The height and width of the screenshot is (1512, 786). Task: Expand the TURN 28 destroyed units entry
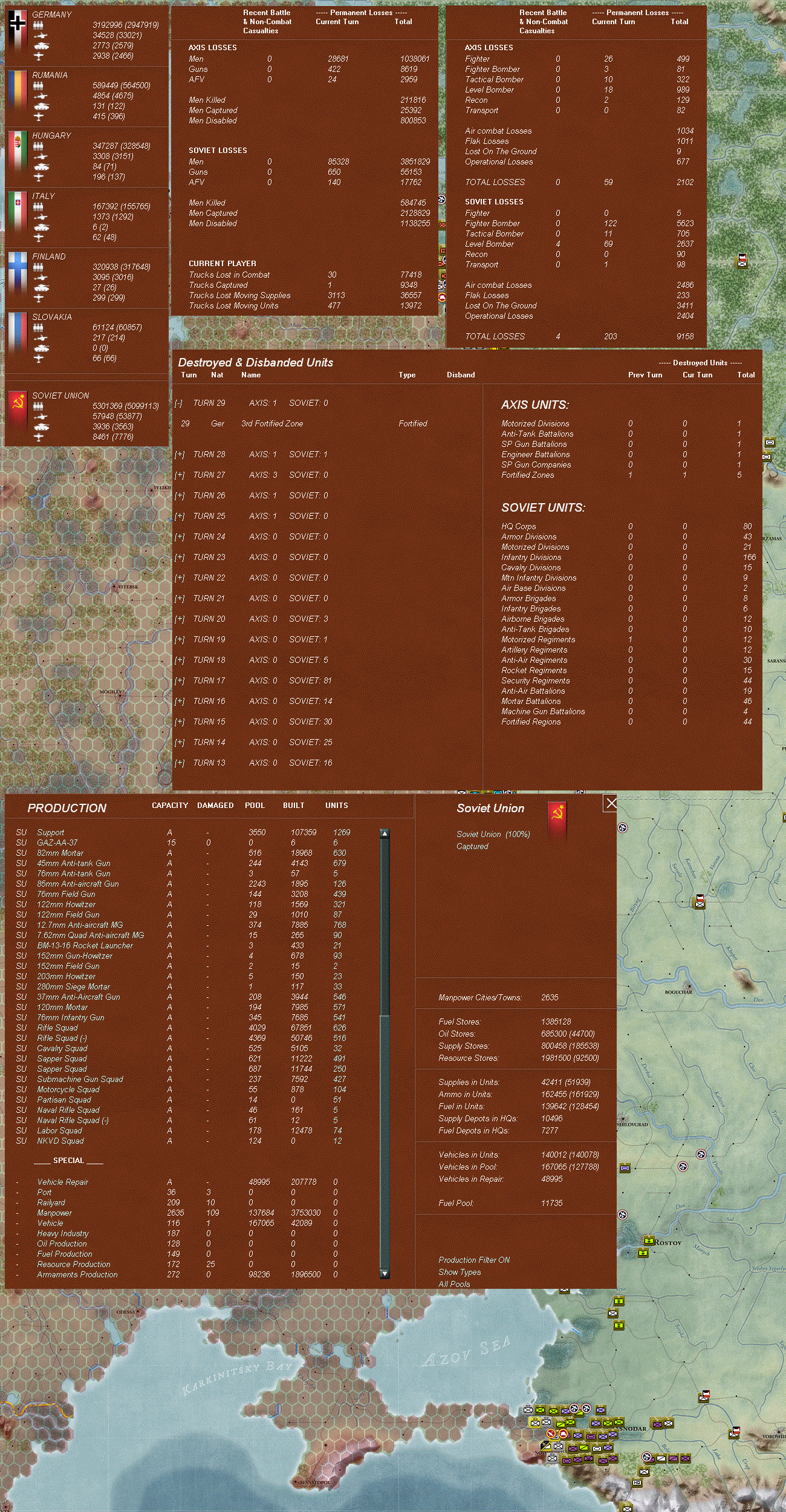tap(180, 455)
